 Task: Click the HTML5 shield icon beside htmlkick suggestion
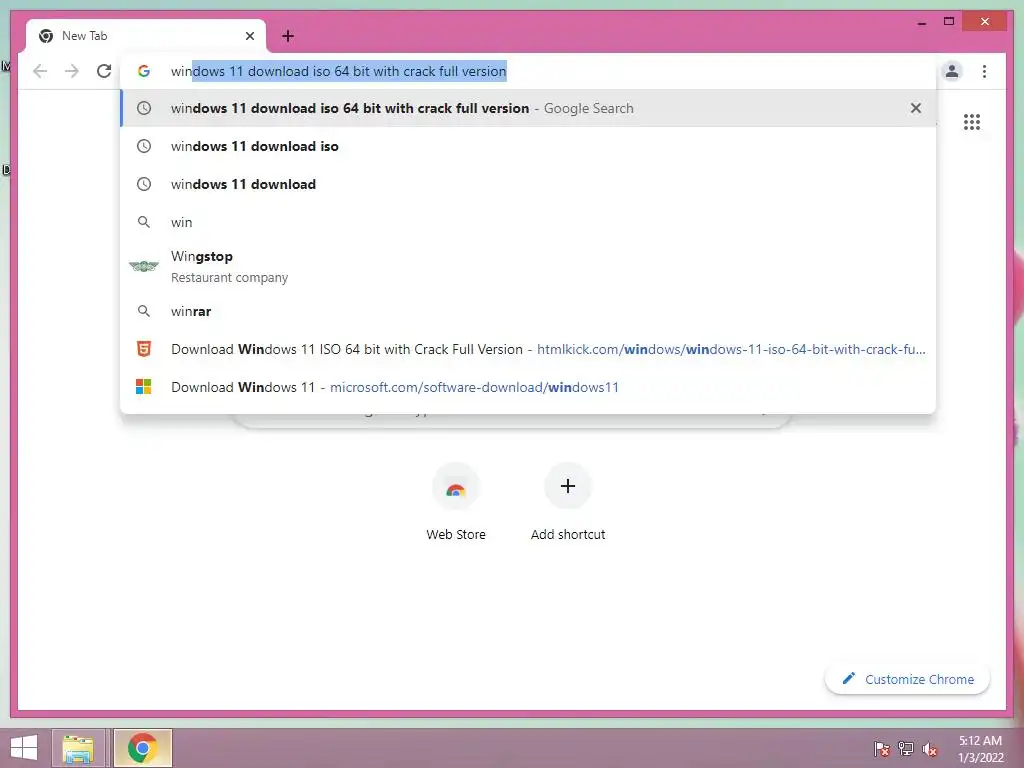point(144,349)
